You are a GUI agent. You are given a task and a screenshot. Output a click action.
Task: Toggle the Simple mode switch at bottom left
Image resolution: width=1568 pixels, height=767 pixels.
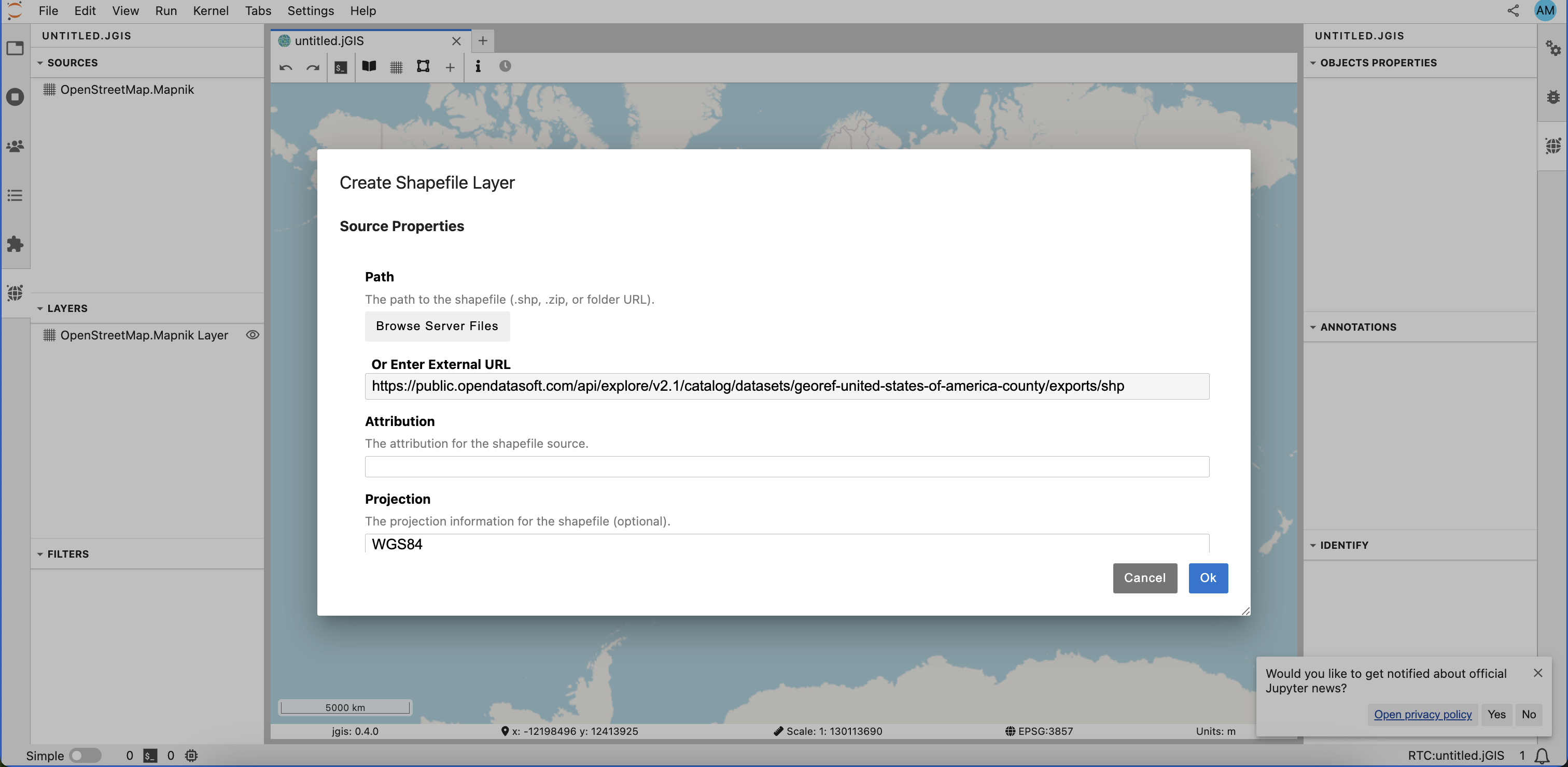pos(85,756)
